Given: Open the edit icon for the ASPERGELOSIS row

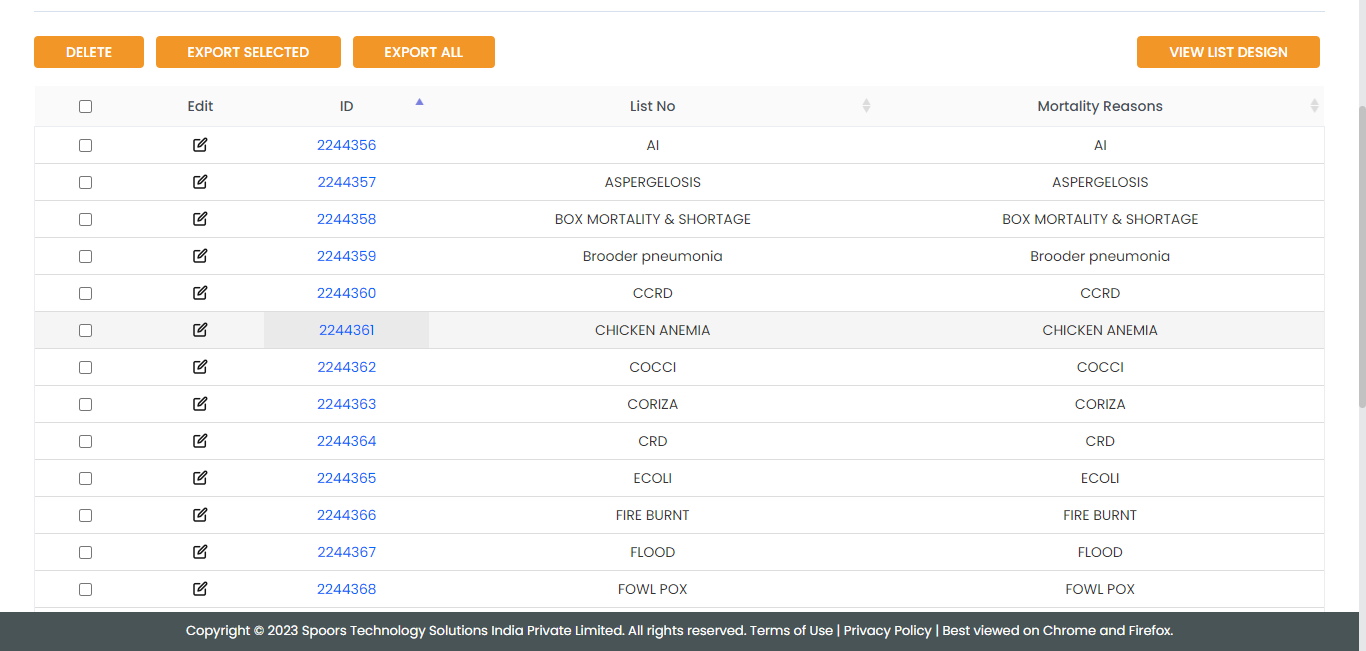Looking at the screenshot, I should [200, 182].
